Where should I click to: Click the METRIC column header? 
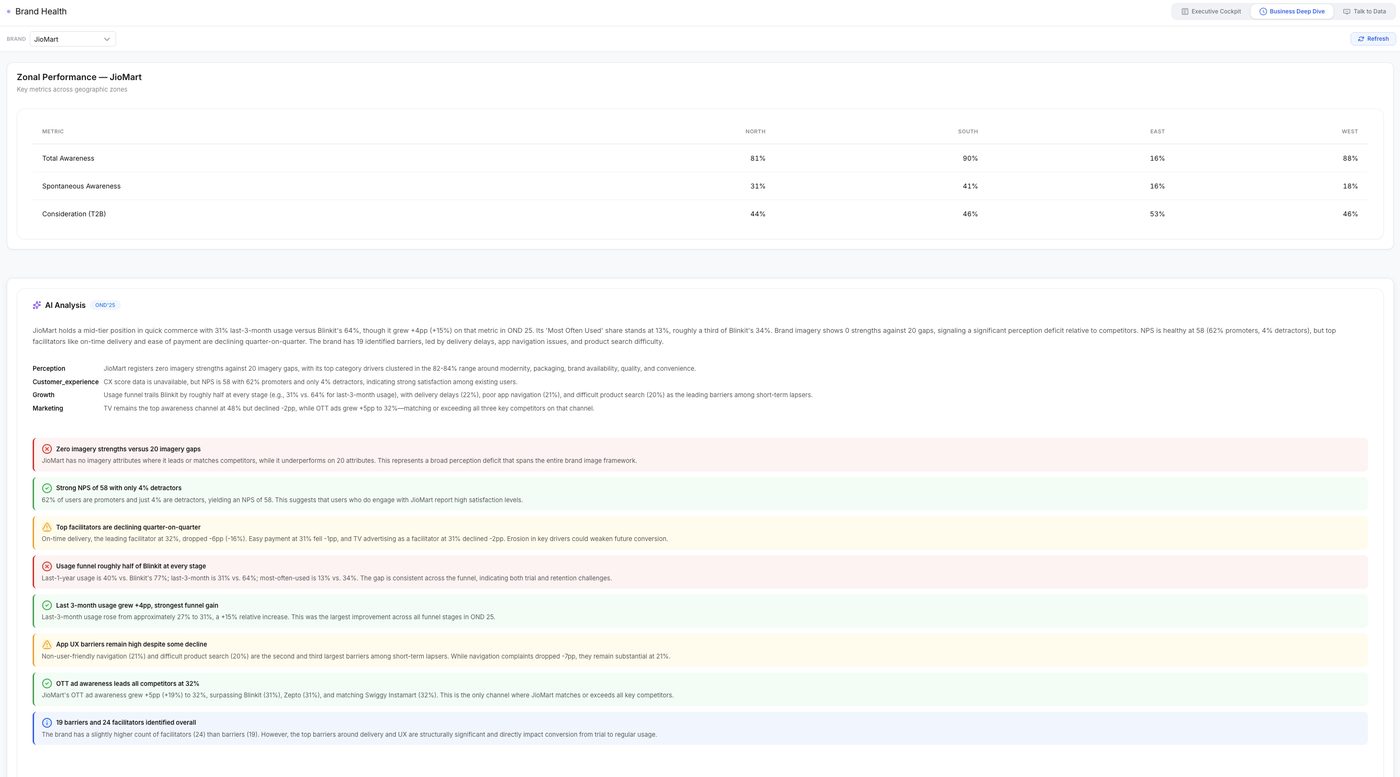tap(53, 131)
